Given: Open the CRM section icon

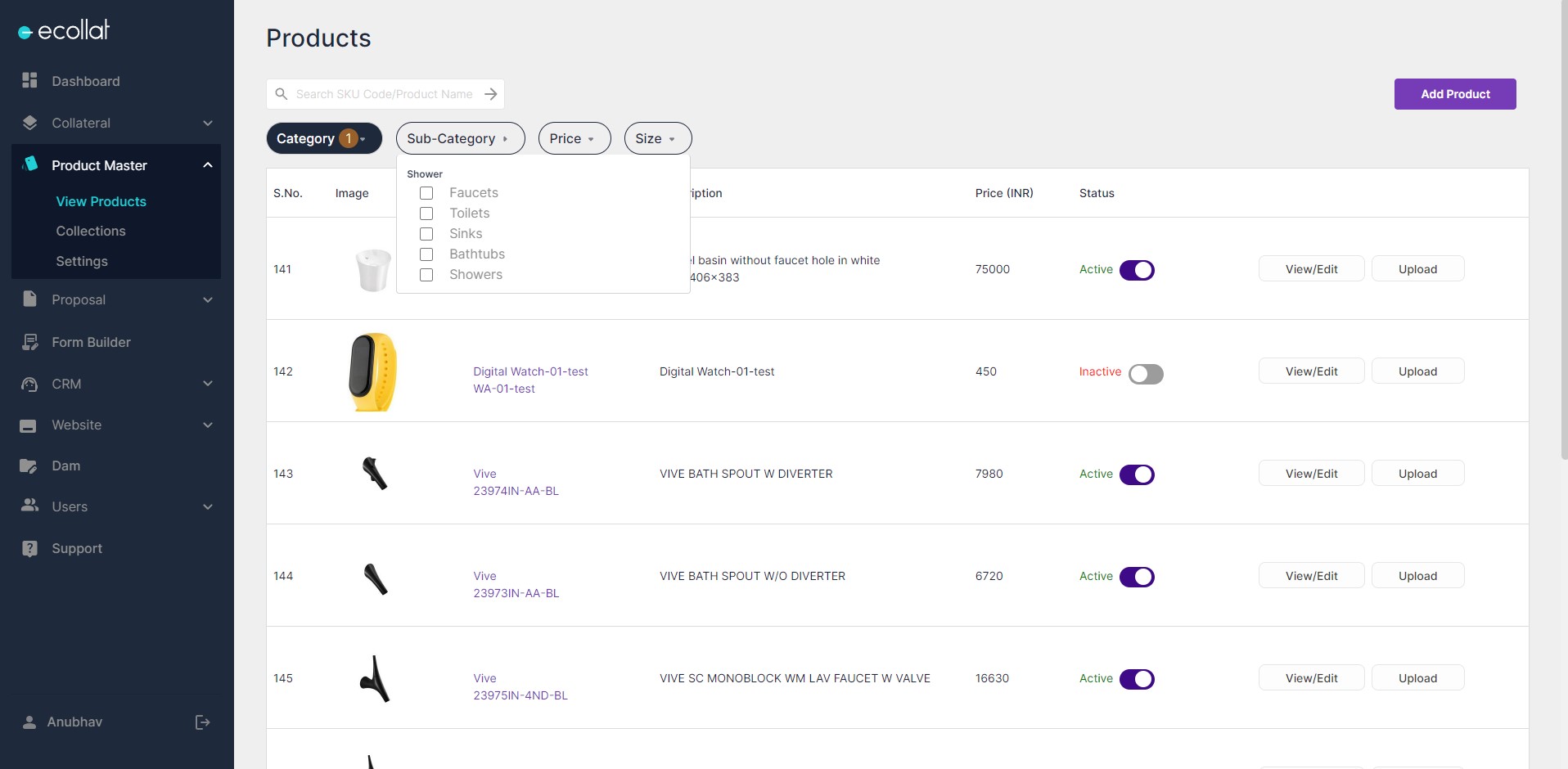Looking at the screenshot, I should [x=29, y=384].
